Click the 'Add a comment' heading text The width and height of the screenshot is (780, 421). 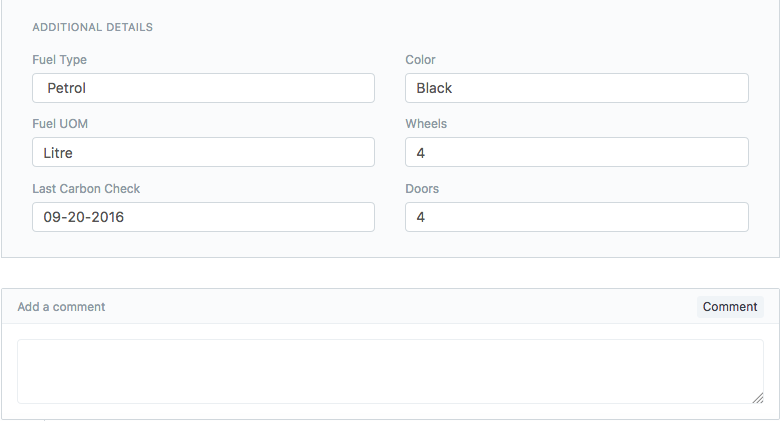pyautogui.click(x=61, y=307)
